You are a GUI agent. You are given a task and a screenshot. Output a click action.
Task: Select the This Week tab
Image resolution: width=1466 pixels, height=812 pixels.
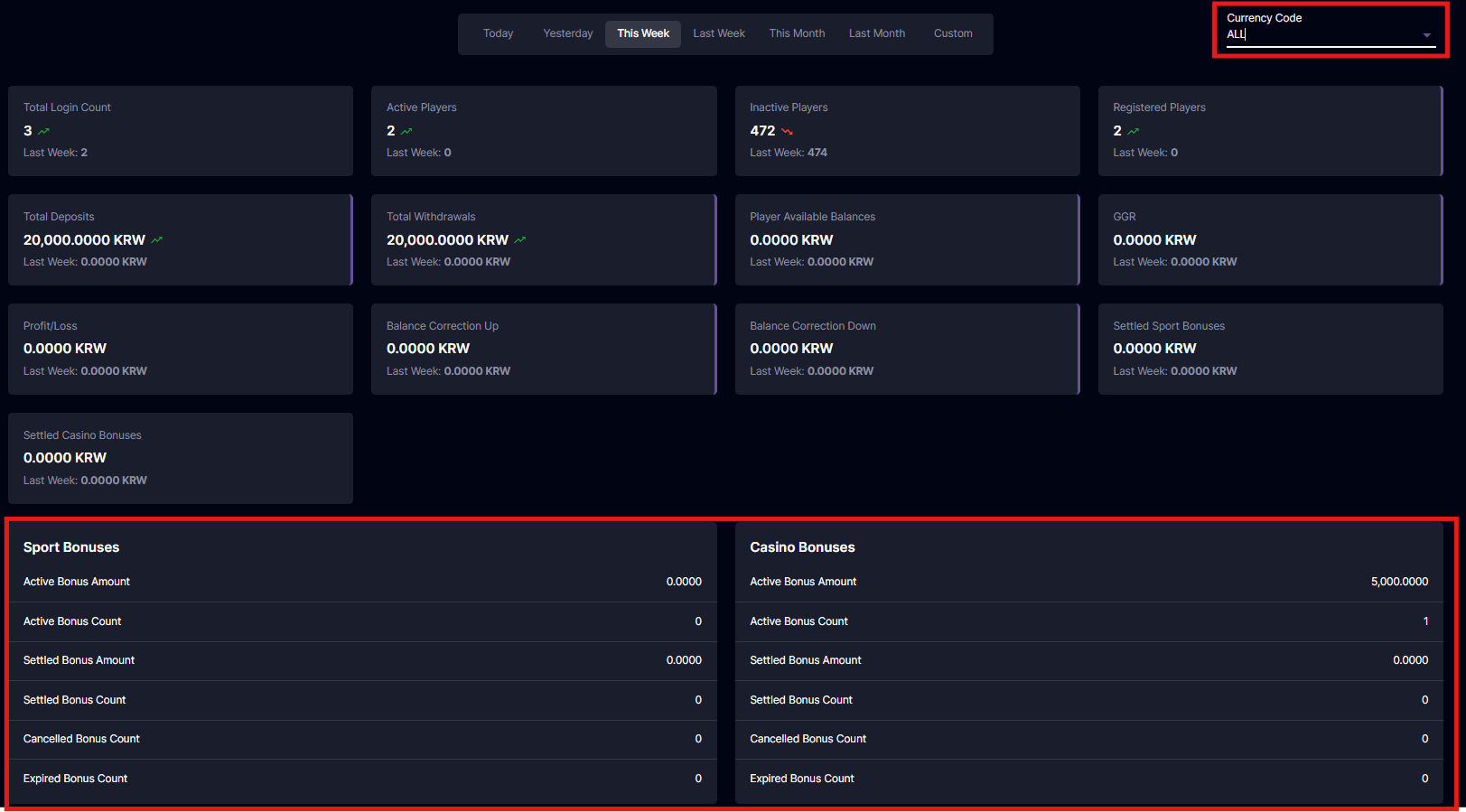click(x=643, y=33)
